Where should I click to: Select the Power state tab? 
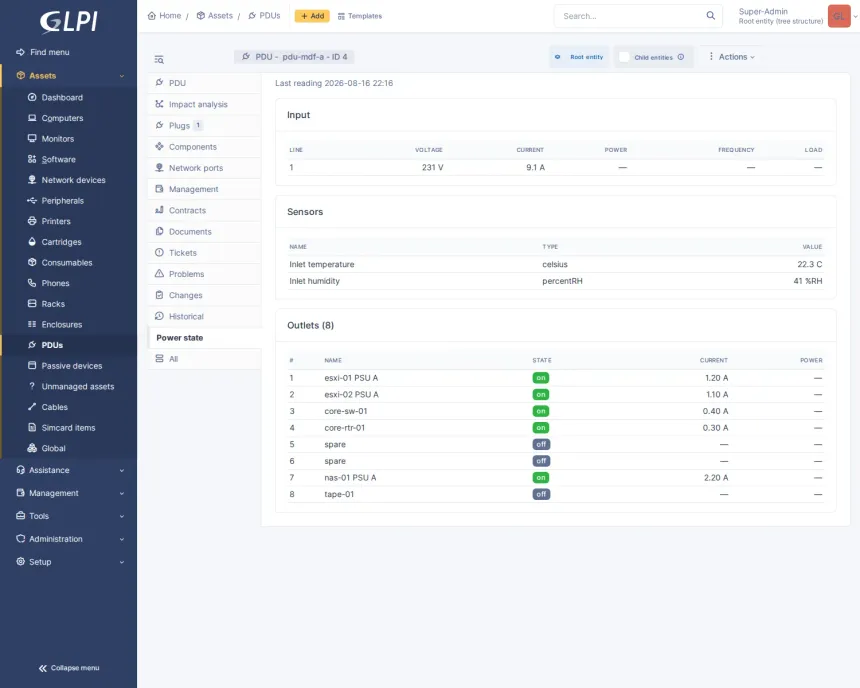204,338
